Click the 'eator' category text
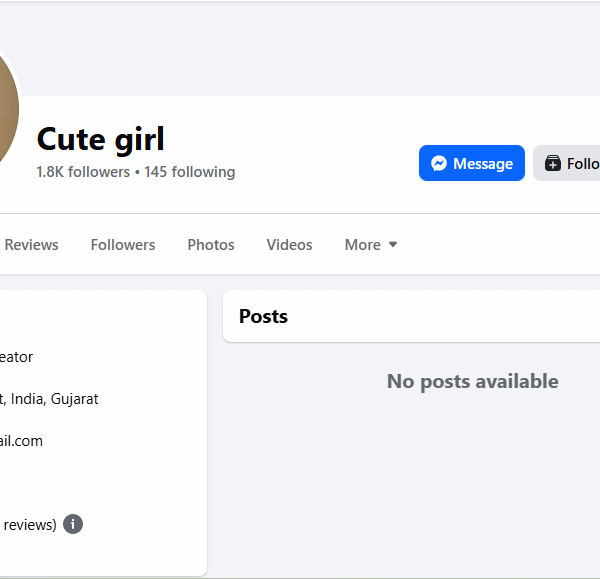 coord(16,357)
